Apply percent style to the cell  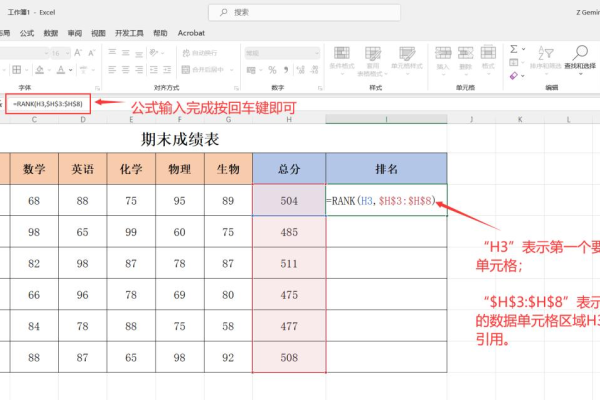point(272,70)
